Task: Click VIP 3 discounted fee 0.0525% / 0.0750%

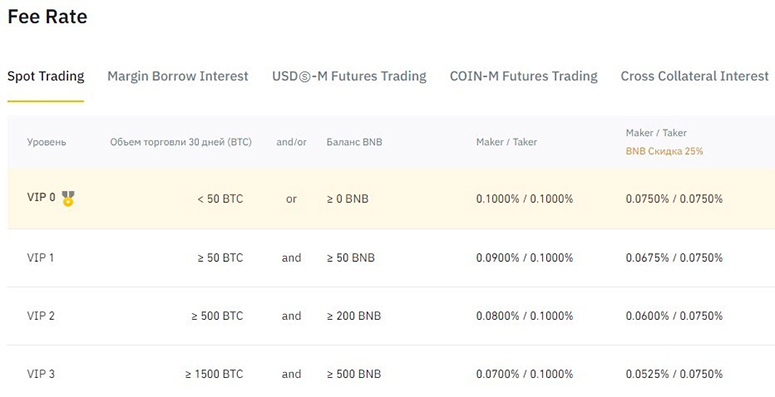Action: tap(674, 374)
